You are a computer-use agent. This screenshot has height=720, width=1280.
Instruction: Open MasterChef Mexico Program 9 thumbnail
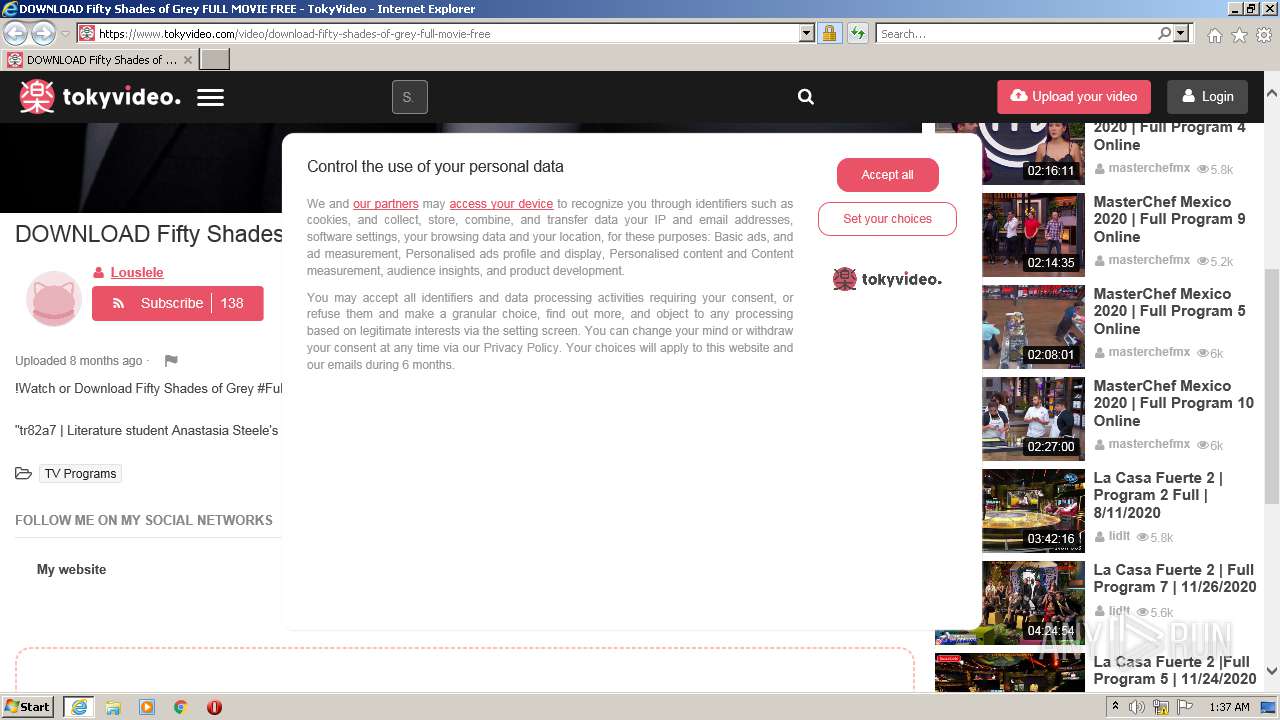(1033, 235)
